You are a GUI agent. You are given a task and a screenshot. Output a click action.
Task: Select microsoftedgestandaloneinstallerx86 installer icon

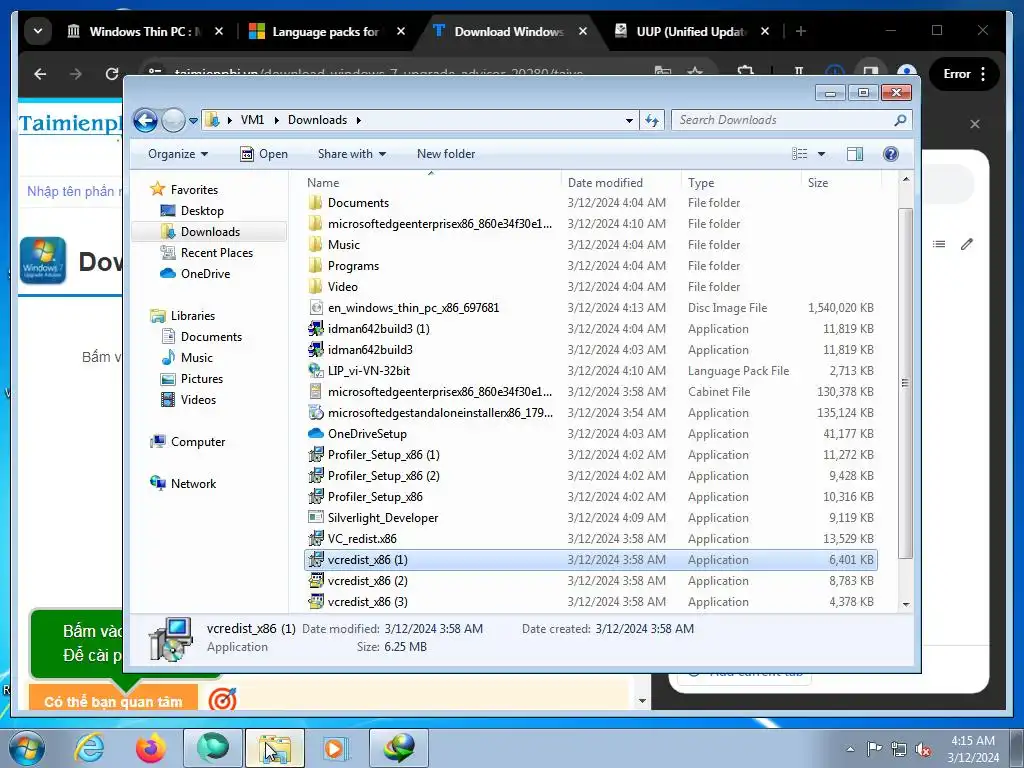click(x=315, y=413)
